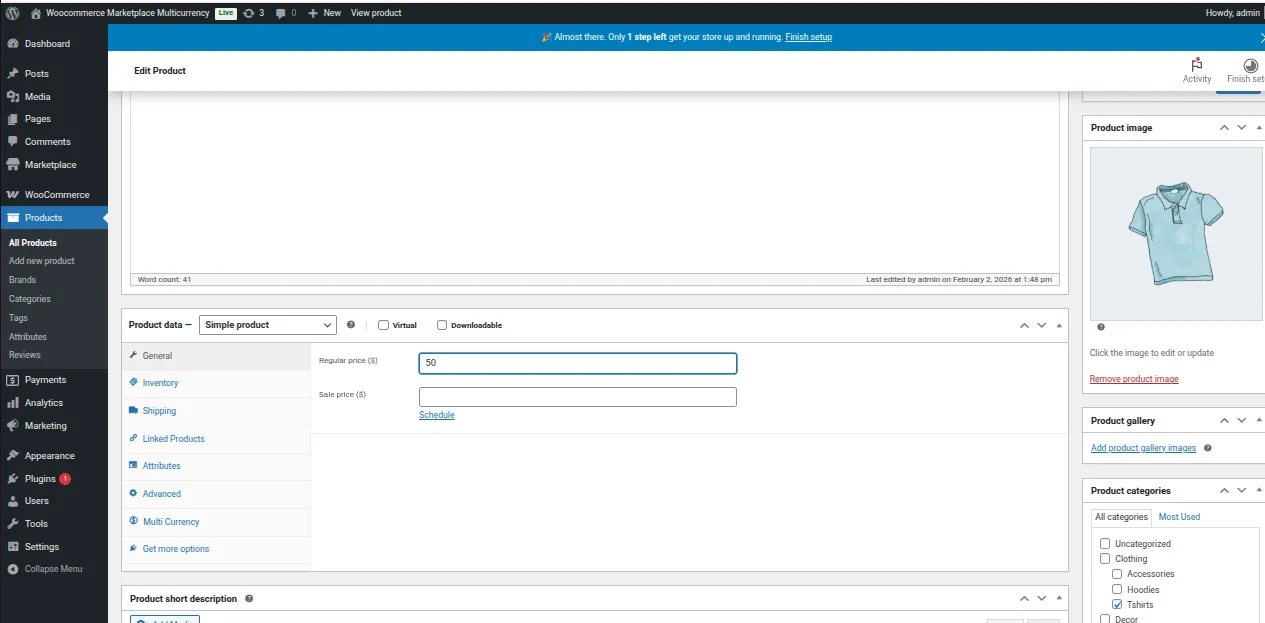Click the help icon next to Product data dropdown

(351, 325)
